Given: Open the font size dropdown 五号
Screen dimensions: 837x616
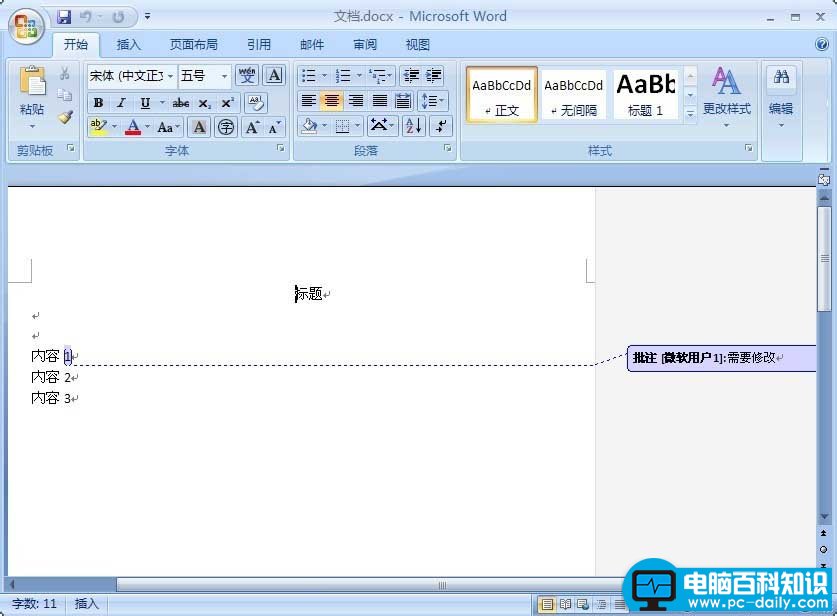Looking at the screenshot, I should click(x=225, y=76).
